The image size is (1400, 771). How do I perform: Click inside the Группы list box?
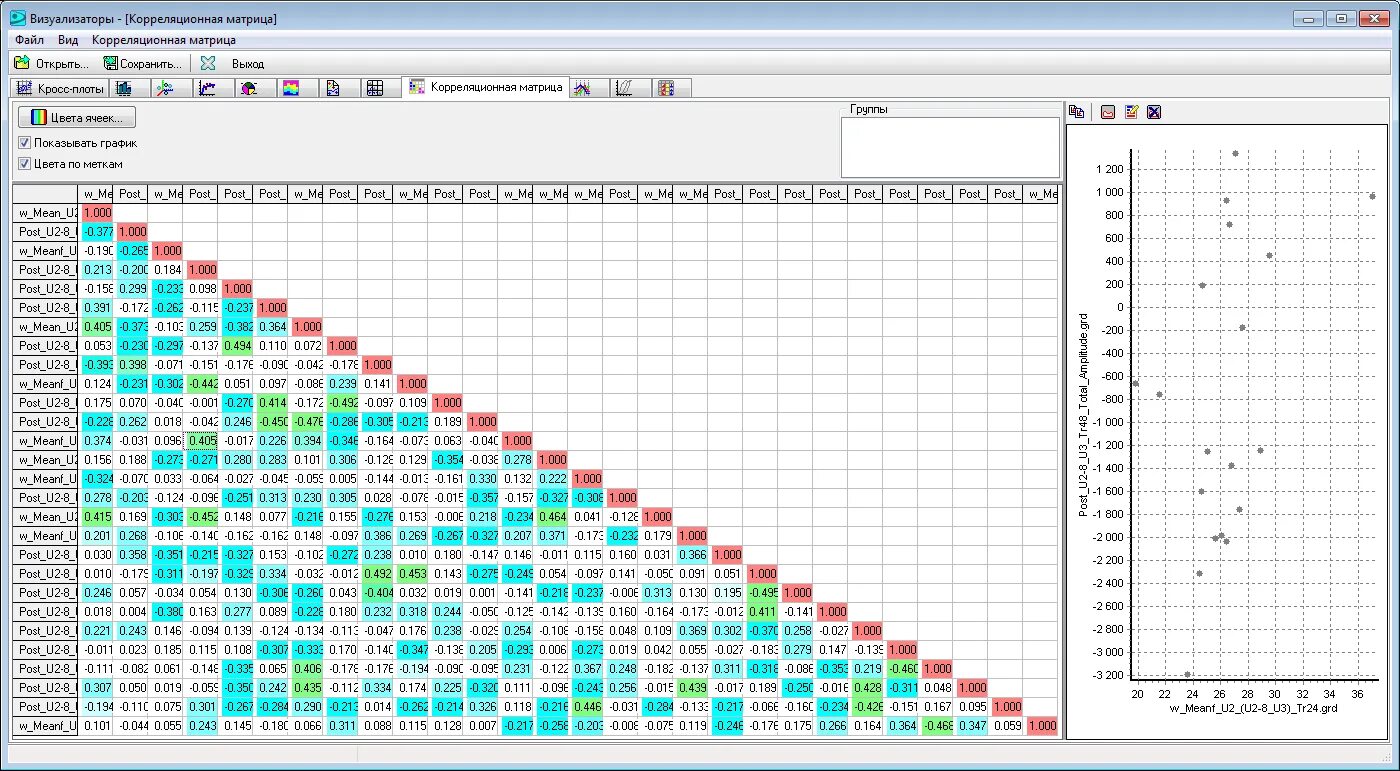950,147
